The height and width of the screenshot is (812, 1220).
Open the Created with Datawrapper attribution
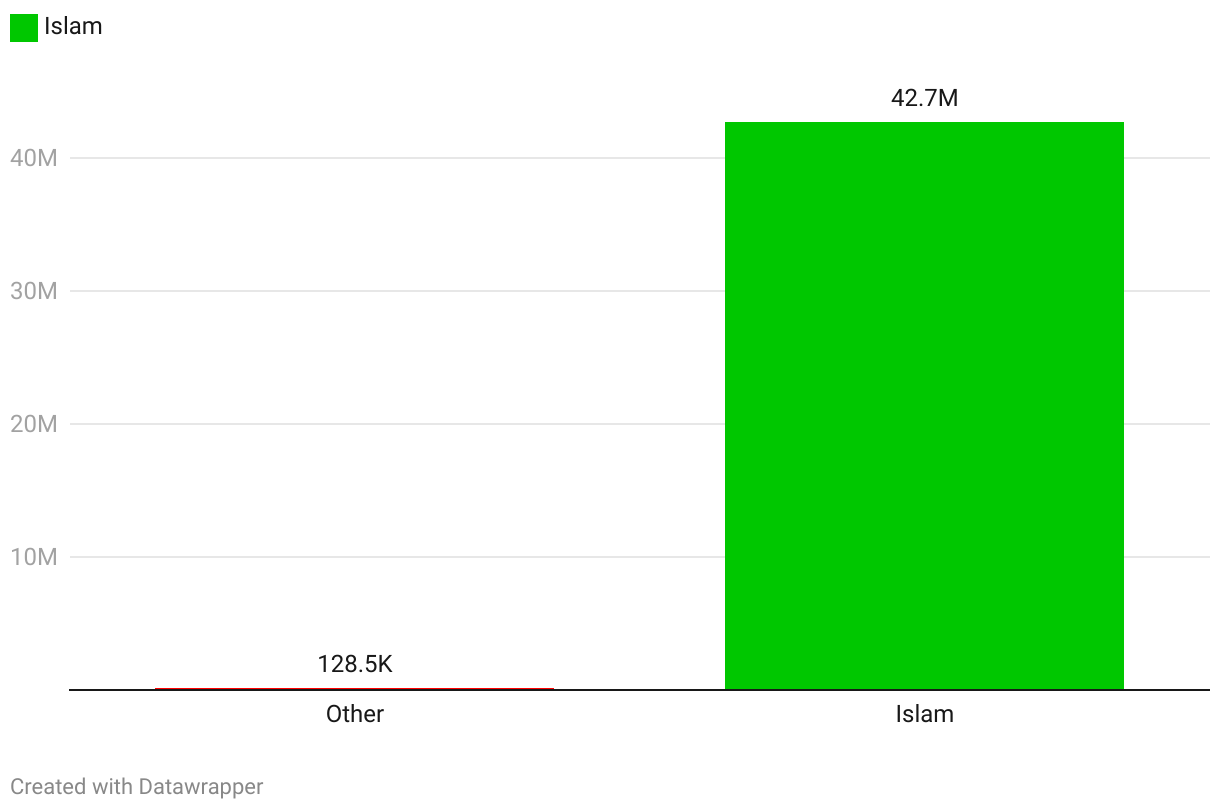(137, 787)
